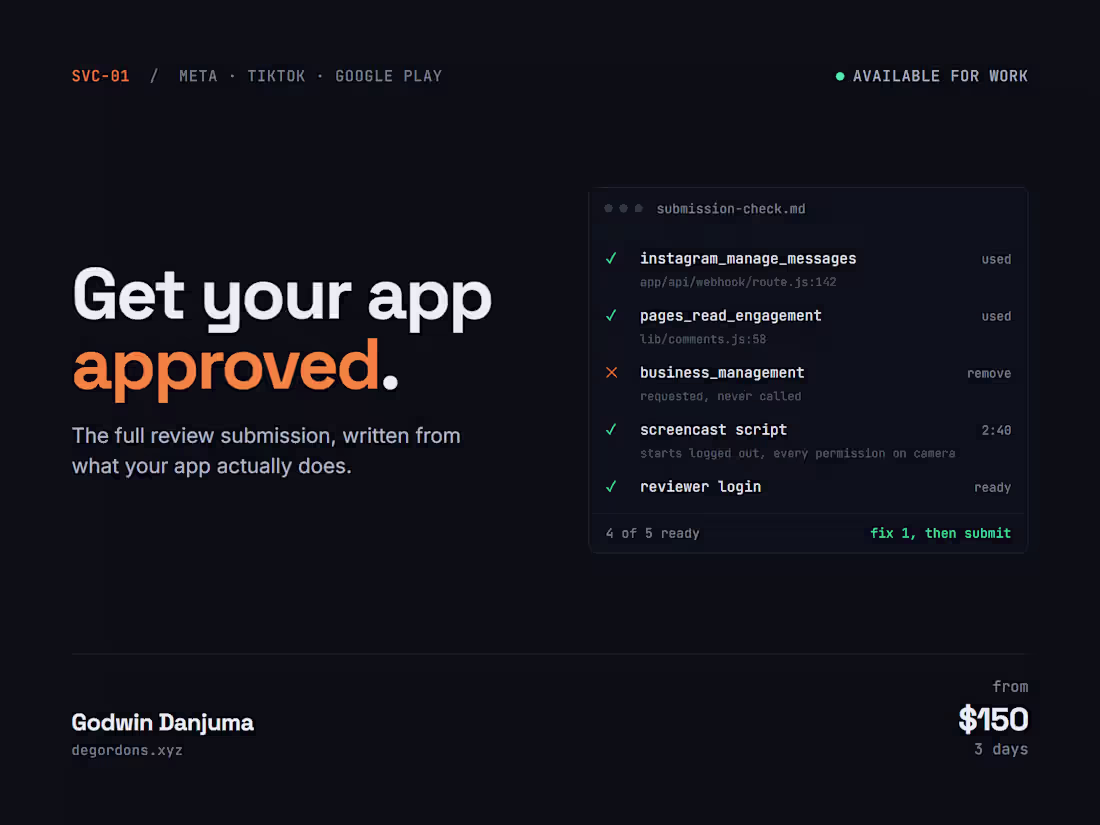Click the SVC-01 service code
1100x825 pixels.
(x=100, y=76)
